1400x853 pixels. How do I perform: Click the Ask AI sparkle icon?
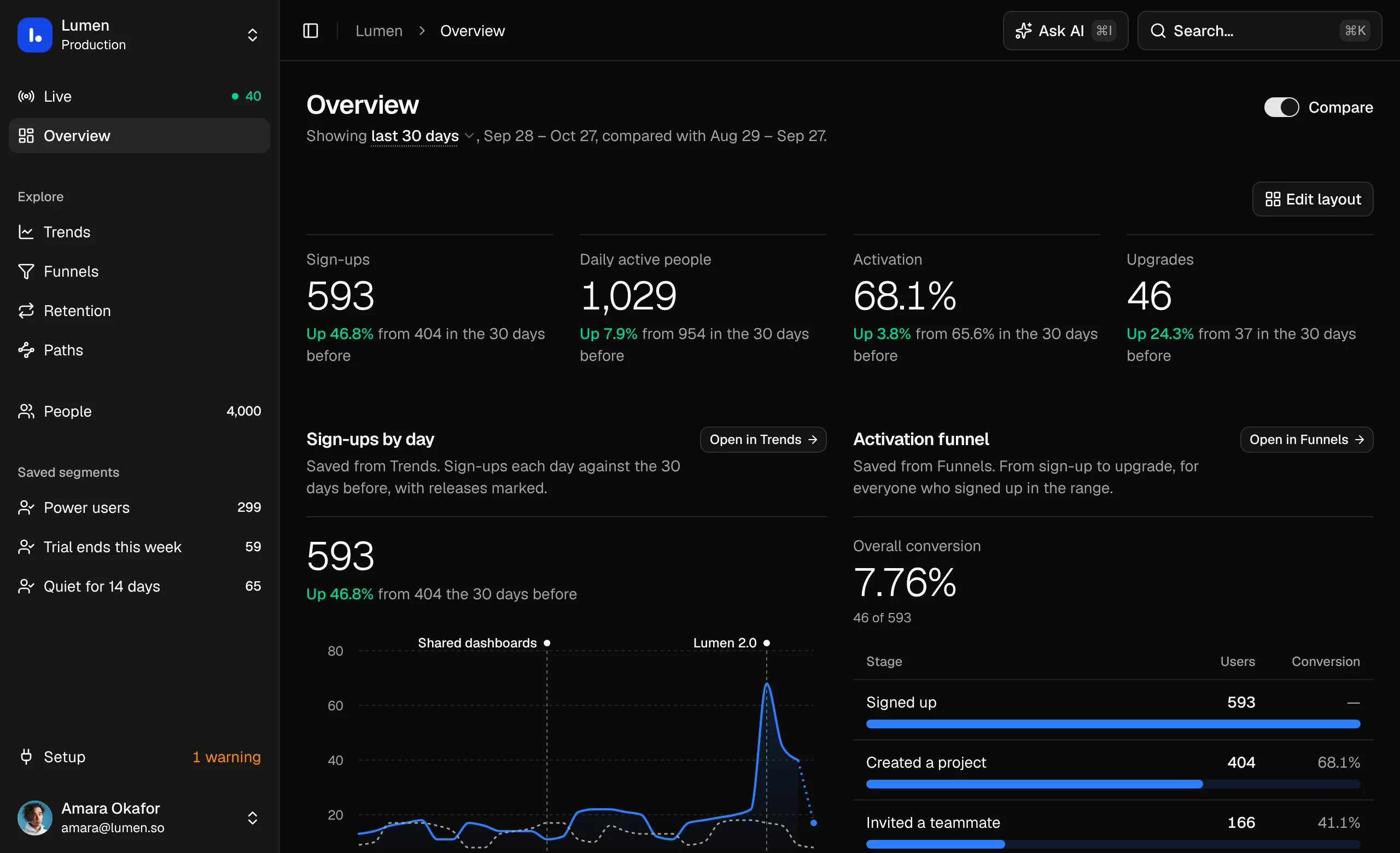(x=1023, y=31)
